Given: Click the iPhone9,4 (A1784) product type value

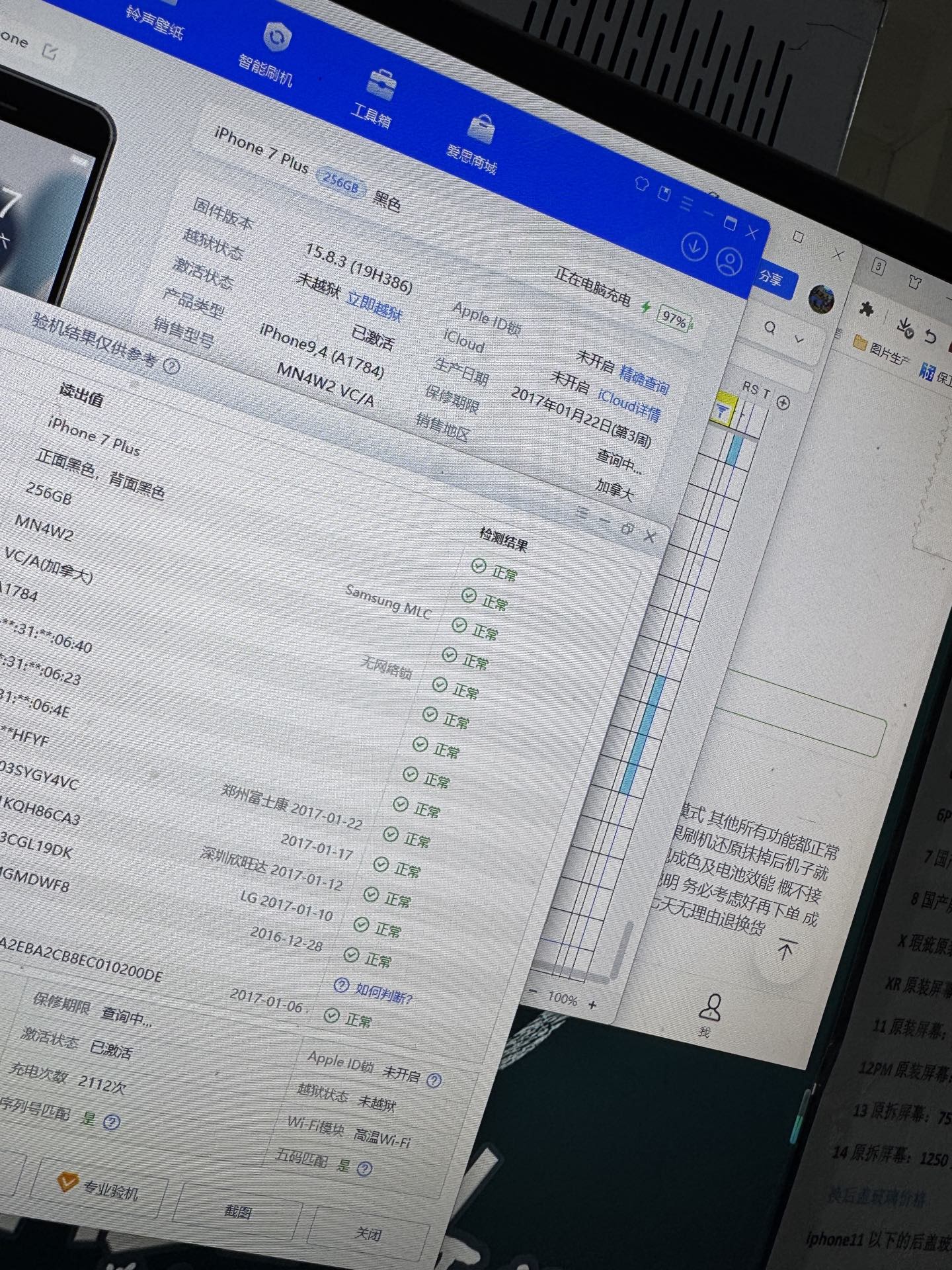Looking at the screenshot, I should click(322, 351).
